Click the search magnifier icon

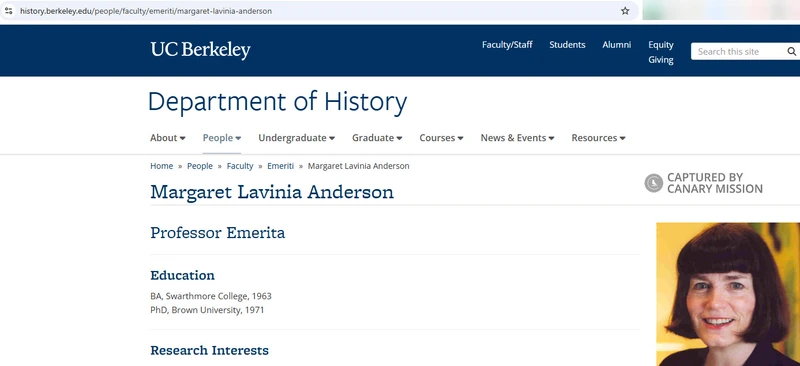pyautogui.click(x=791, y=52)
